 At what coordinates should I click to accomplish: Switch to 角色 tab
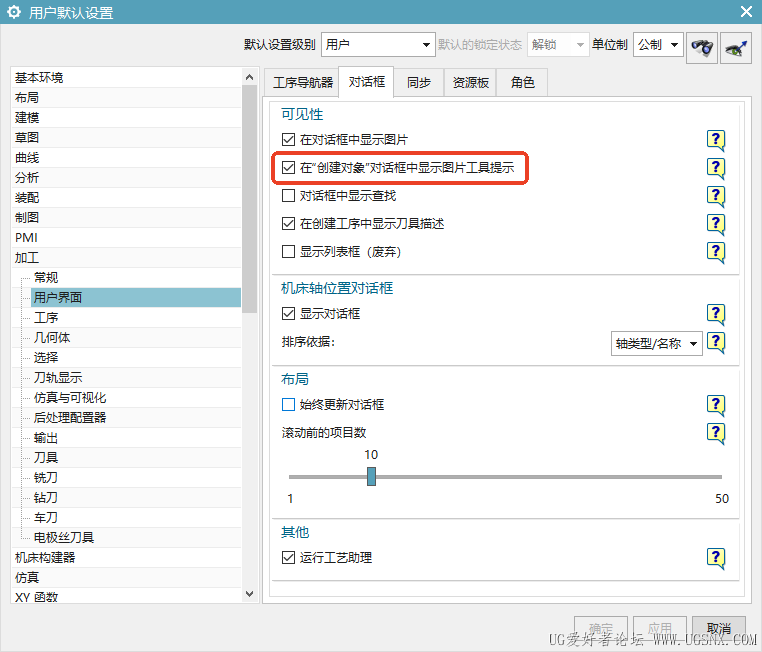click(522, 83)
